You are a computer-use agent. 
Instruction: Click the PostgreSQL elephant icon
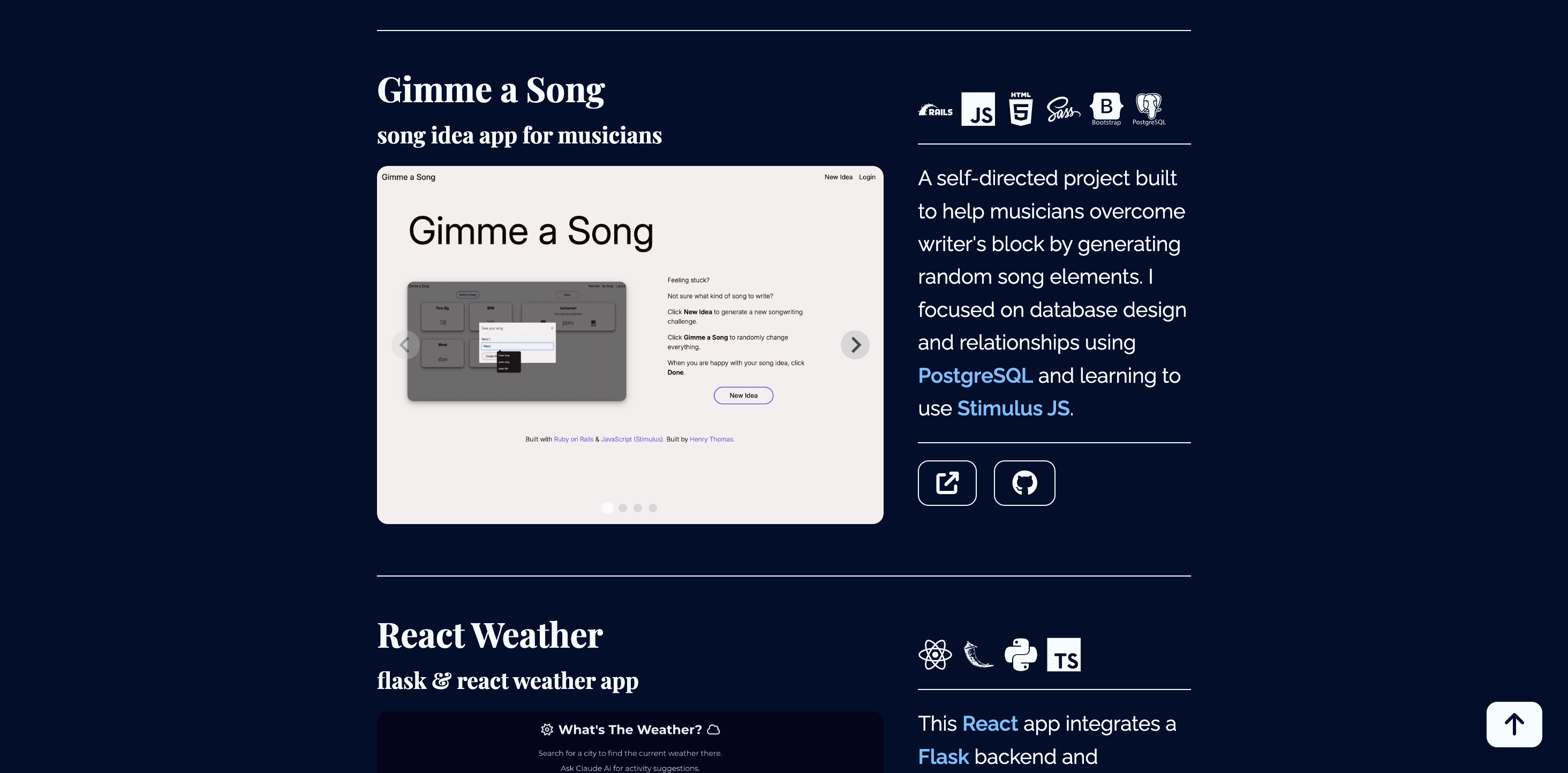pyautogui.click(x=1149, y=109)
